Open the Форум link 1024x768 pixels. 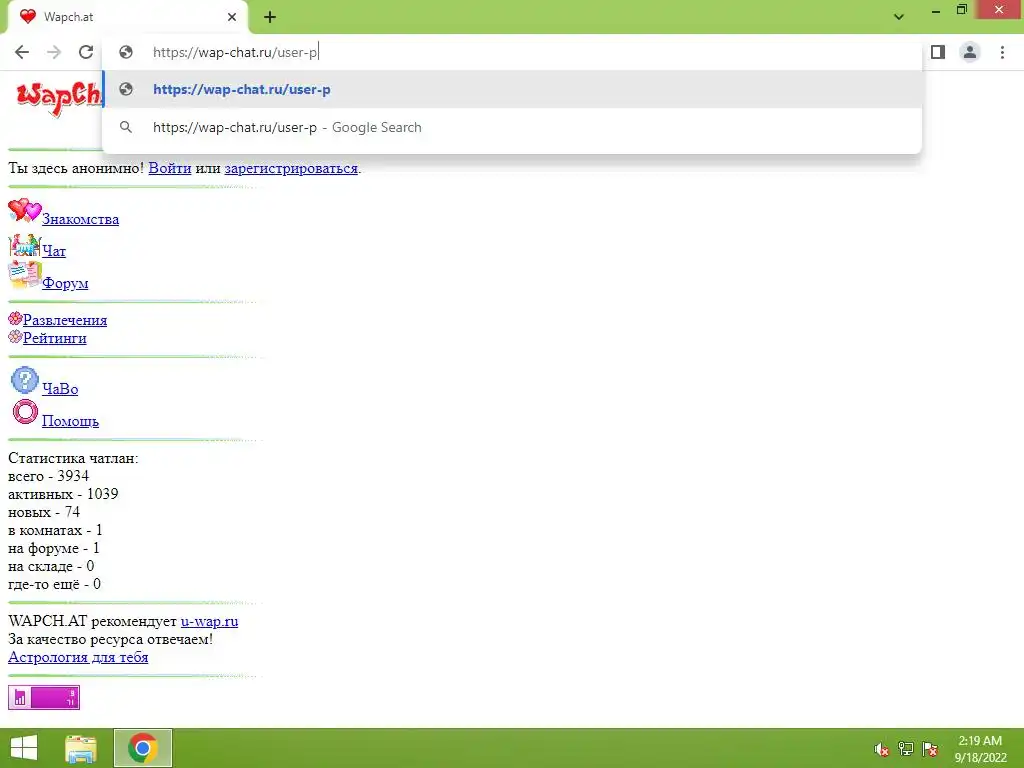[x=65, y=283]
